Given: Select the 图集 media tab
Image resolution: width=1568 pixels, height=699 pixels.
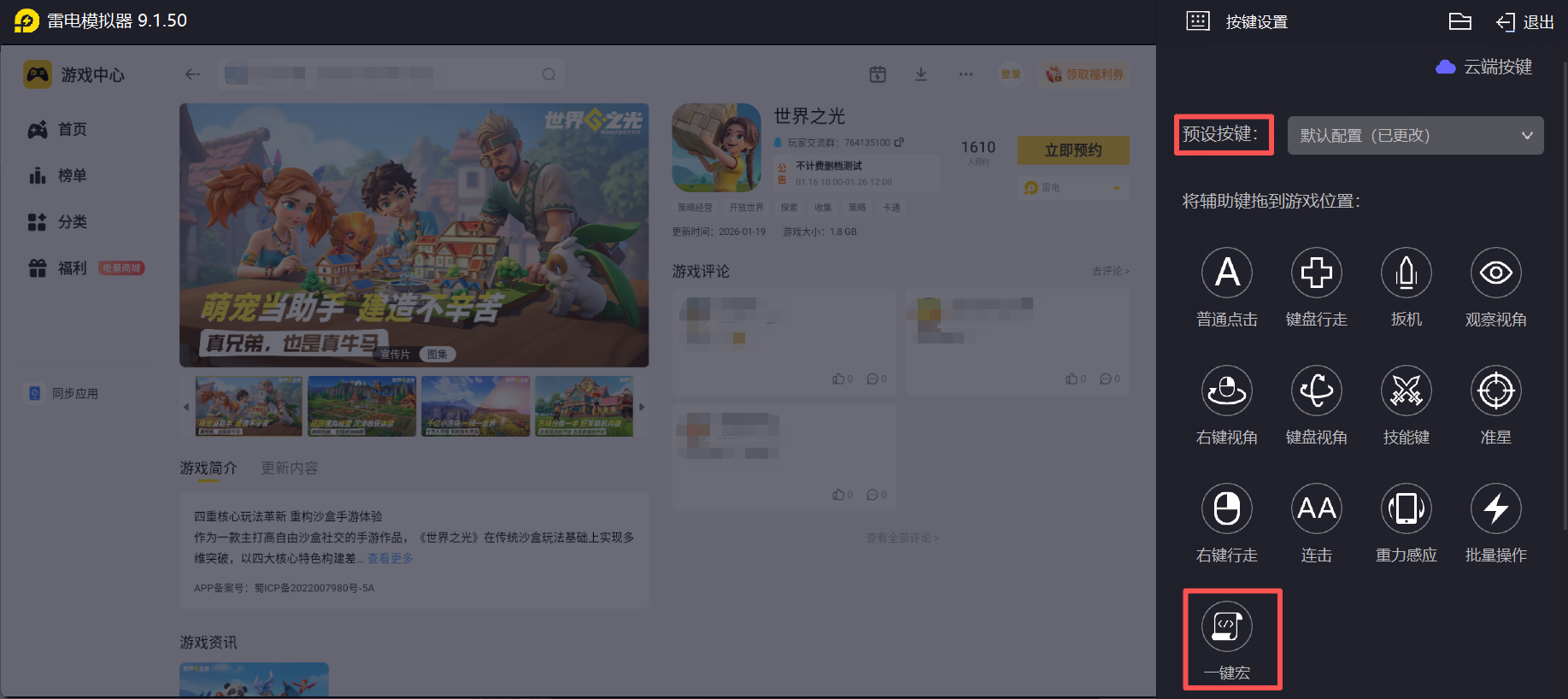Looking at the screenshot, I should coord(438,354).
